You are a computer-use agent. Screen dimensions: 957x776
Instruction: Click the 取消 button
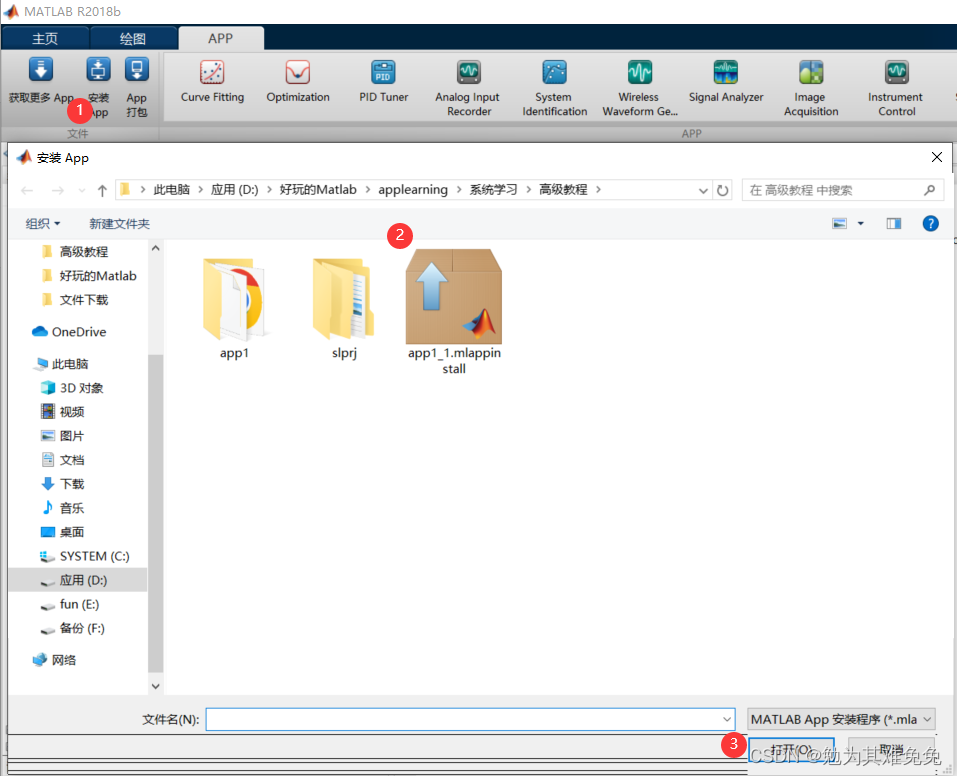891,750
